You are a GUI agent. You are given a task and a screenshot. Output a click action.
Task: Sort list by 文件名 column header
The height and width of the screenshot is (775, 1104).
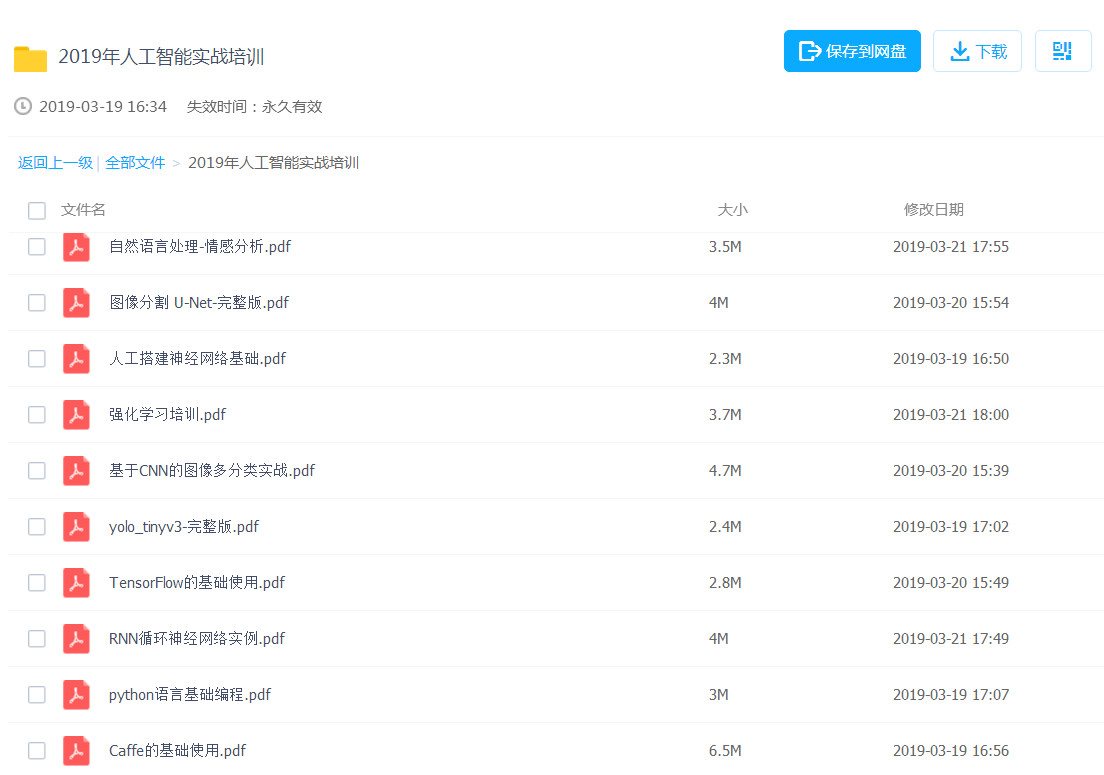pyautogui.click(x=83, y=210)
